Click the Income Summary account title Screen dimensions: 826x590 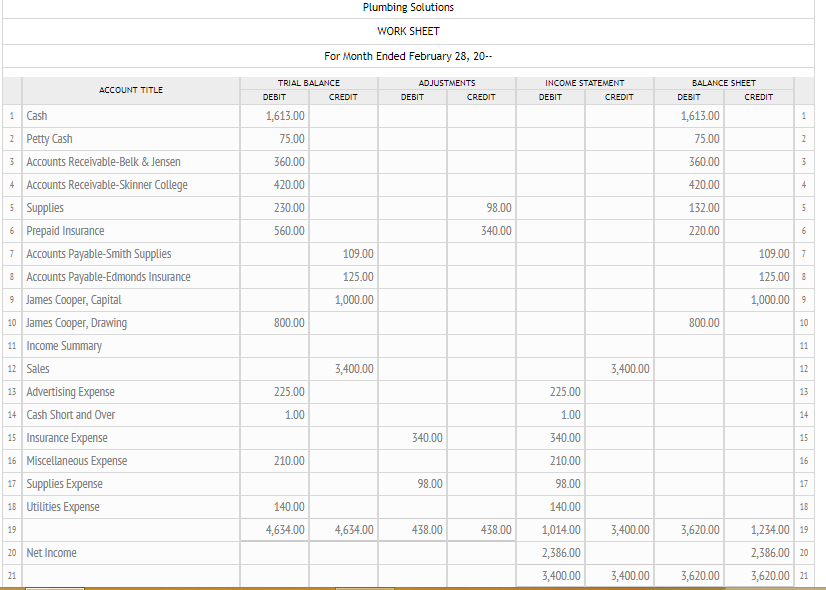[131, 346]
